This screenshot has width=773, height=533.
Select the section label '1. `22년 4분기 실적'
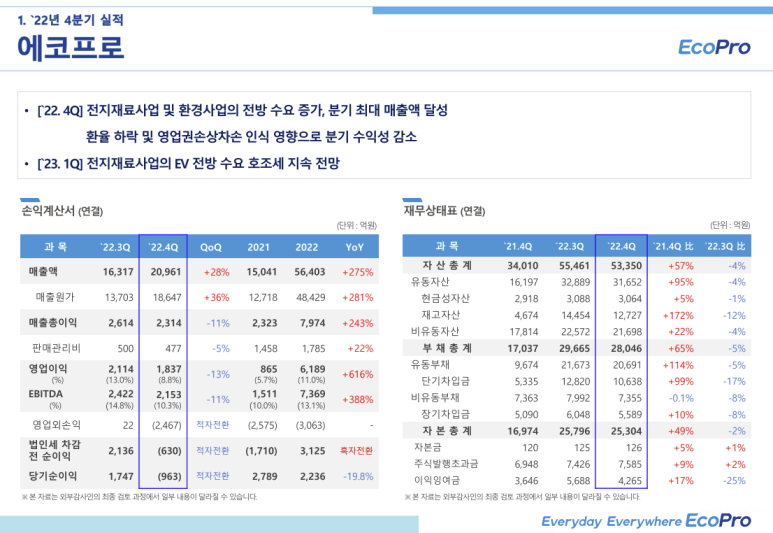[x=70, y=20]
